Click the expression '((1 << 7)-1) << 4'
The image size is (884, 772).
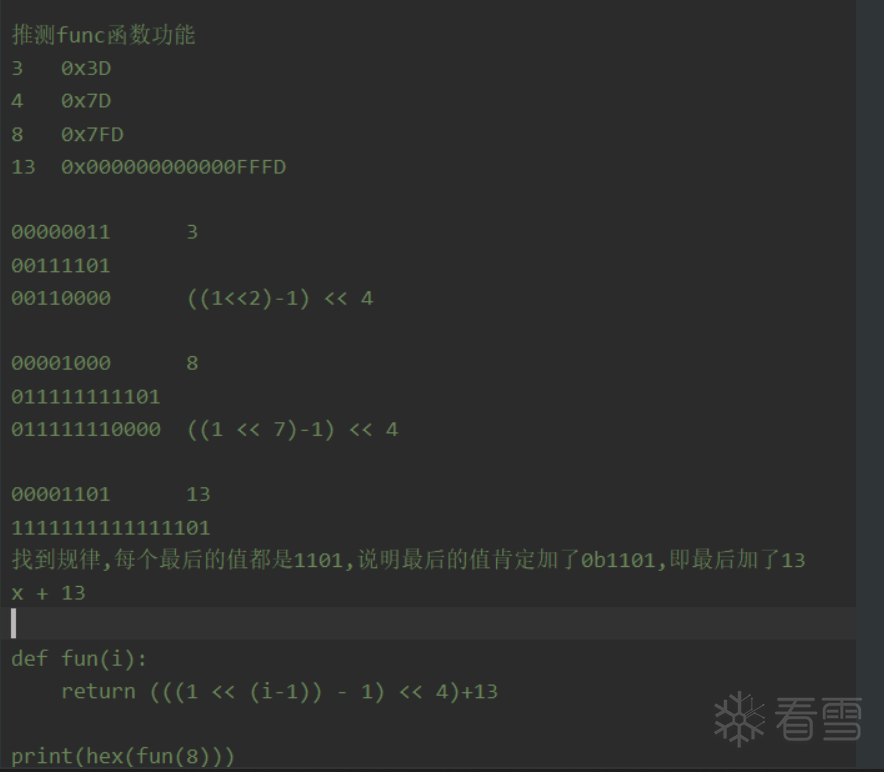point(292,429)
